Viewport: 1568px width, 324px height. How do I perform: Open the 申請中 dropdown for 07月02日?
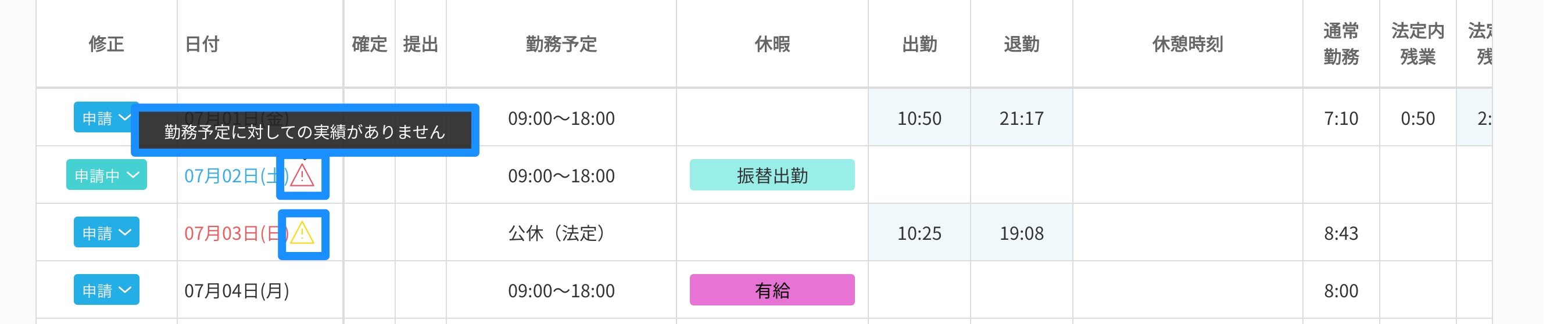click(106, 175)
